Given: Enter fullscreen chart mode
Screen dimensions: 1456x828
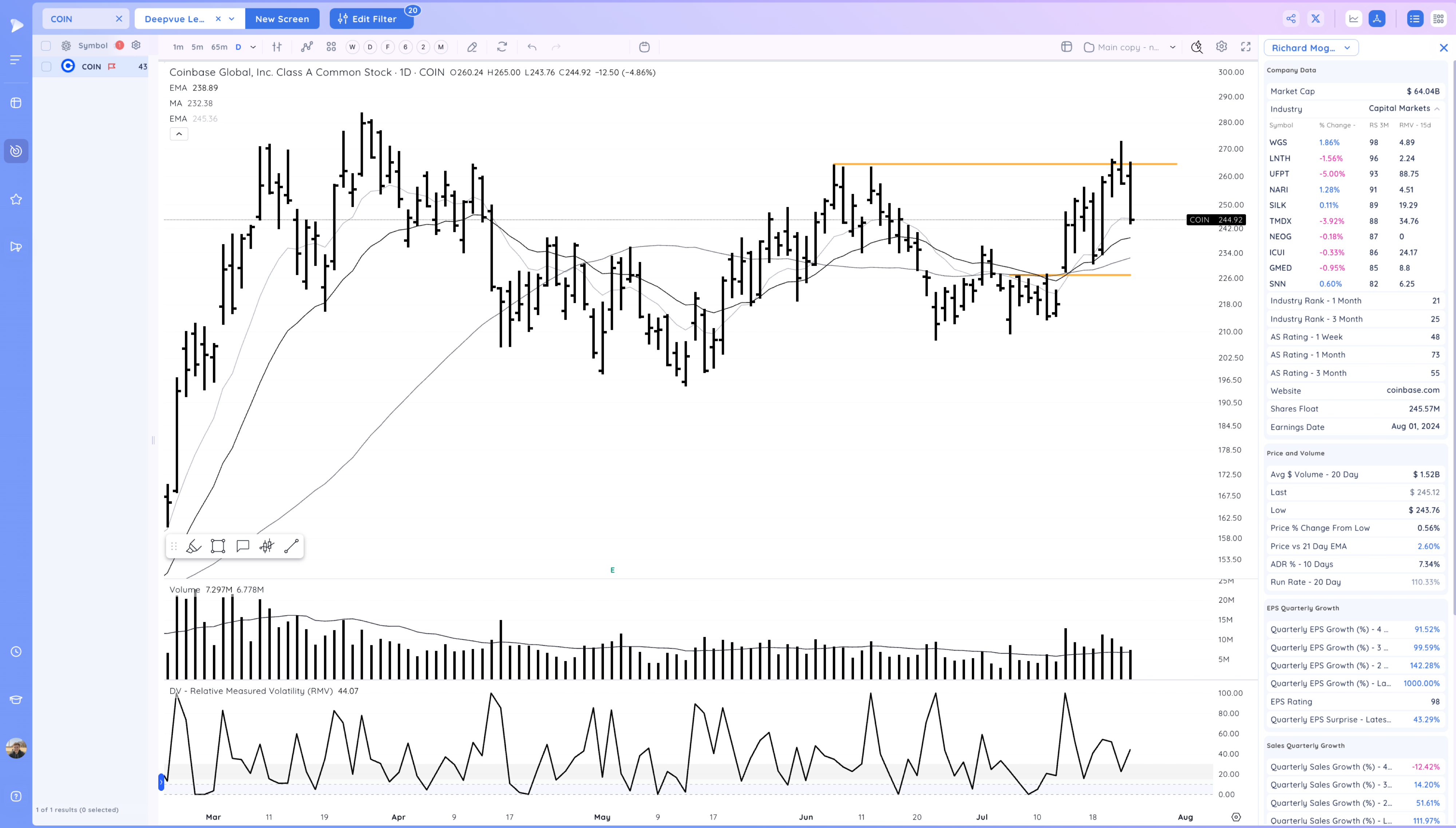Looking at the screenshot, I should (x=1246, y=47).
